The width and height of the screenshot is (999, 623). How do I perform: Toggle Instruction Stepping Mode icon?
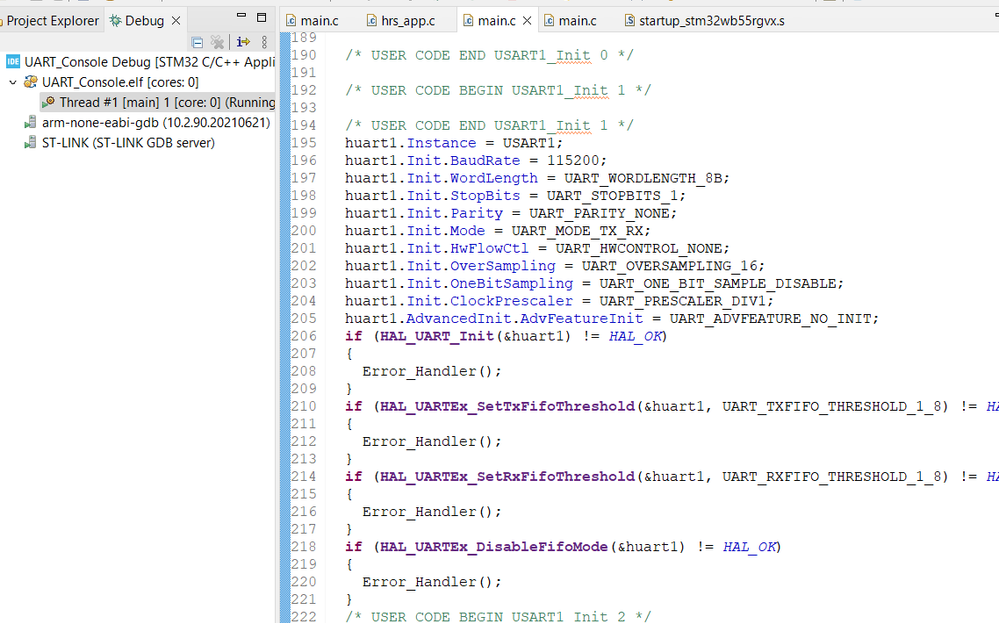pyautogui.click(x=243, y=42)
